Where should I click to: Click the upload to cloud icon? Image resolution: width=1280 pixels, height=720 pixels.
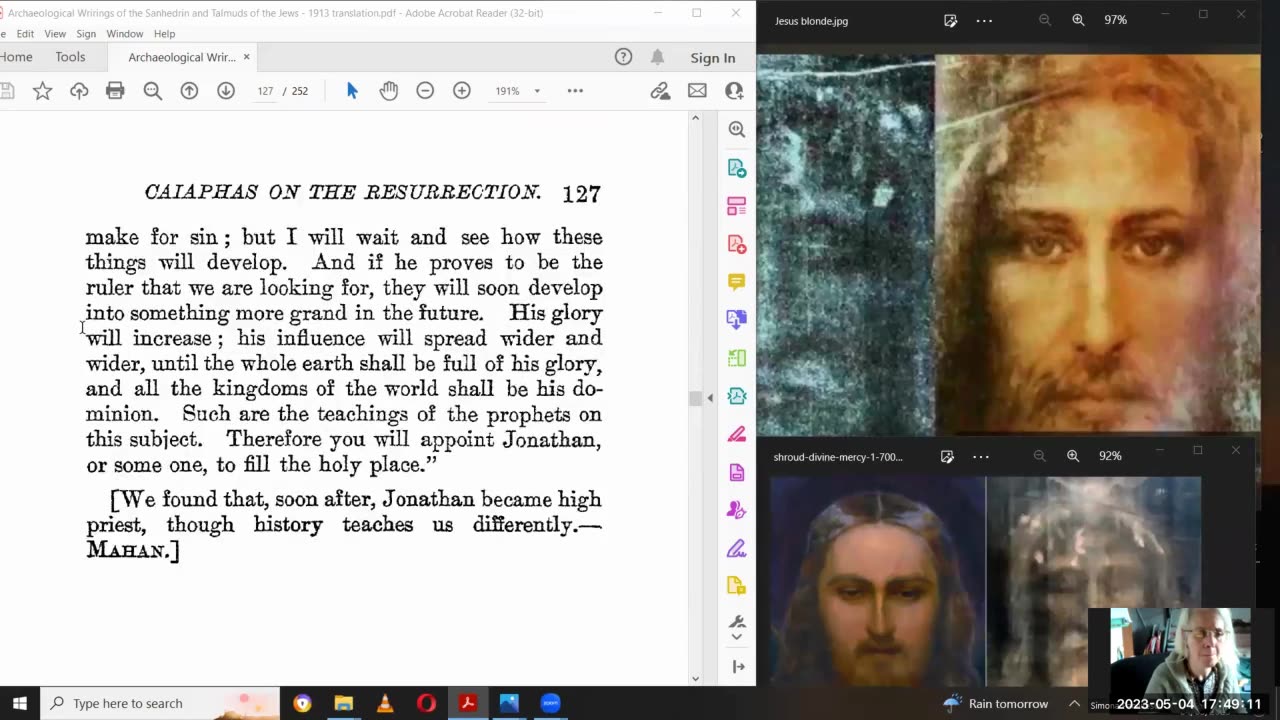tap(79, 91)
